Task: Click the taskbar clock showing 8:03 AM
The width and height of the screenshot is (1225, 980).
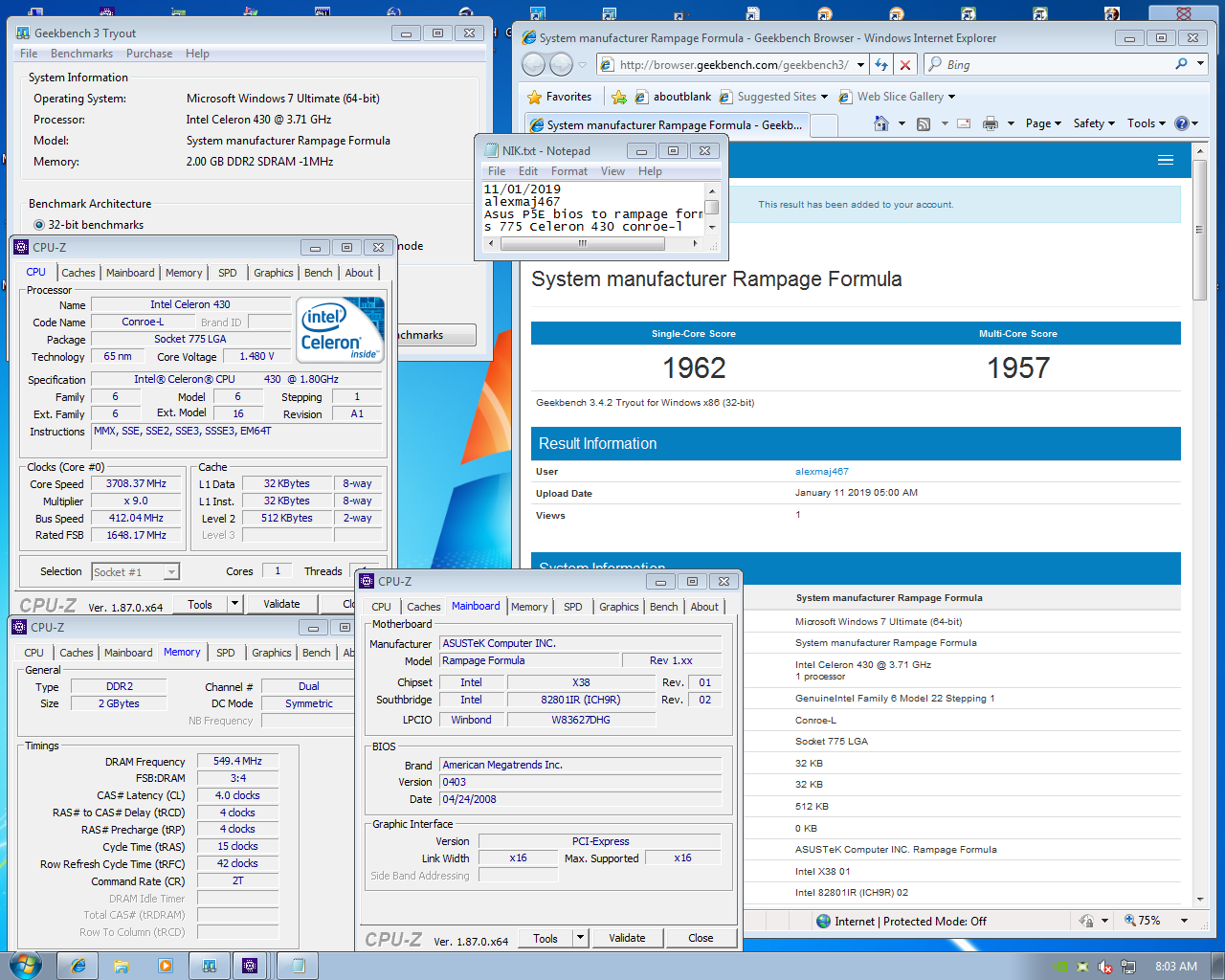Action: coord(1176,967)
